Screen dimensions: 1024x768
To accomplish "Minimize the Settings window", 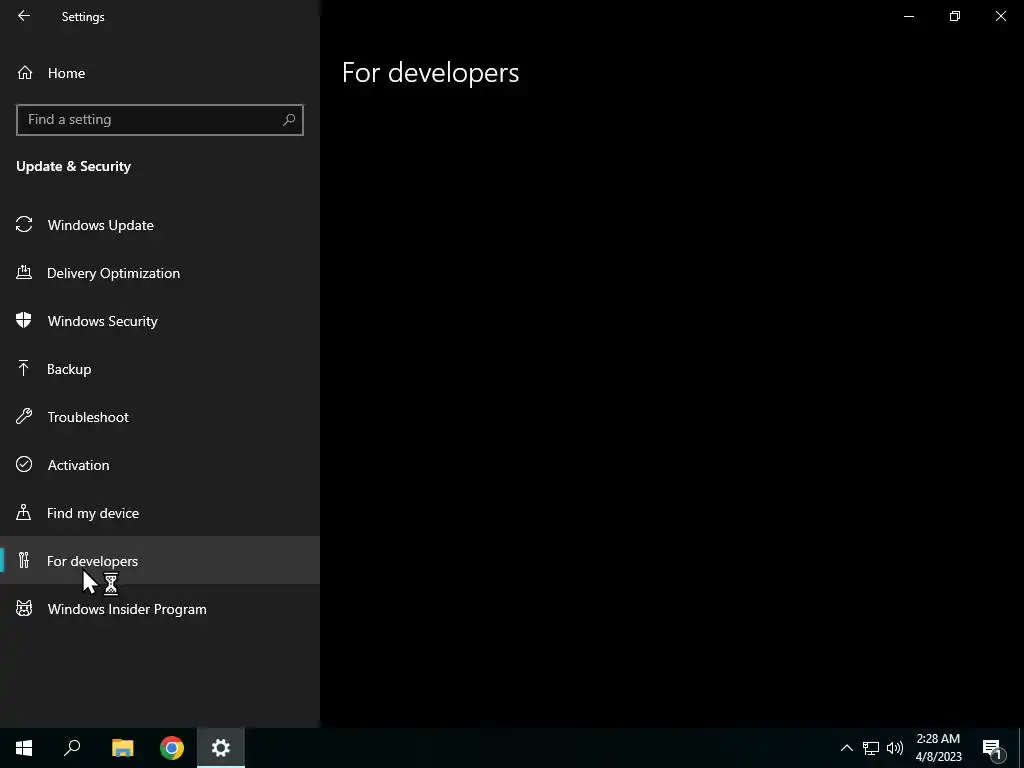I will click(x=908, y=16).
